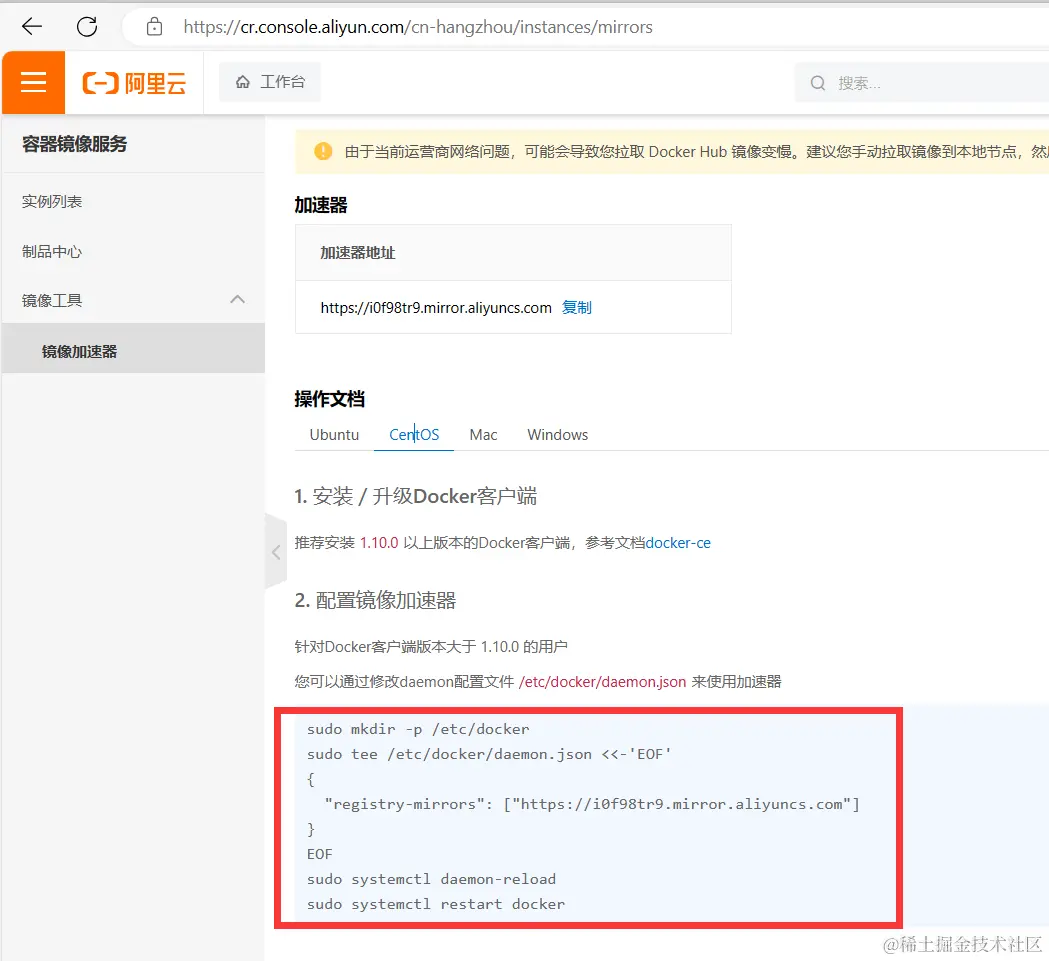Reload the page with the refresh icon
The image size is (1049, 961).
pos(87,27)
